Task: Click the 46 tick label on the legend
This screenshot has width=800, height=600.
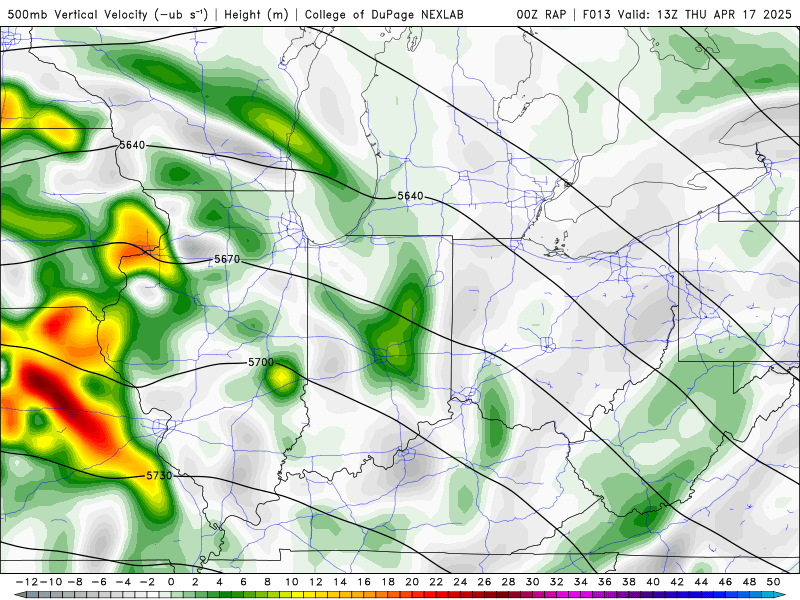Action: coord(726,582)
